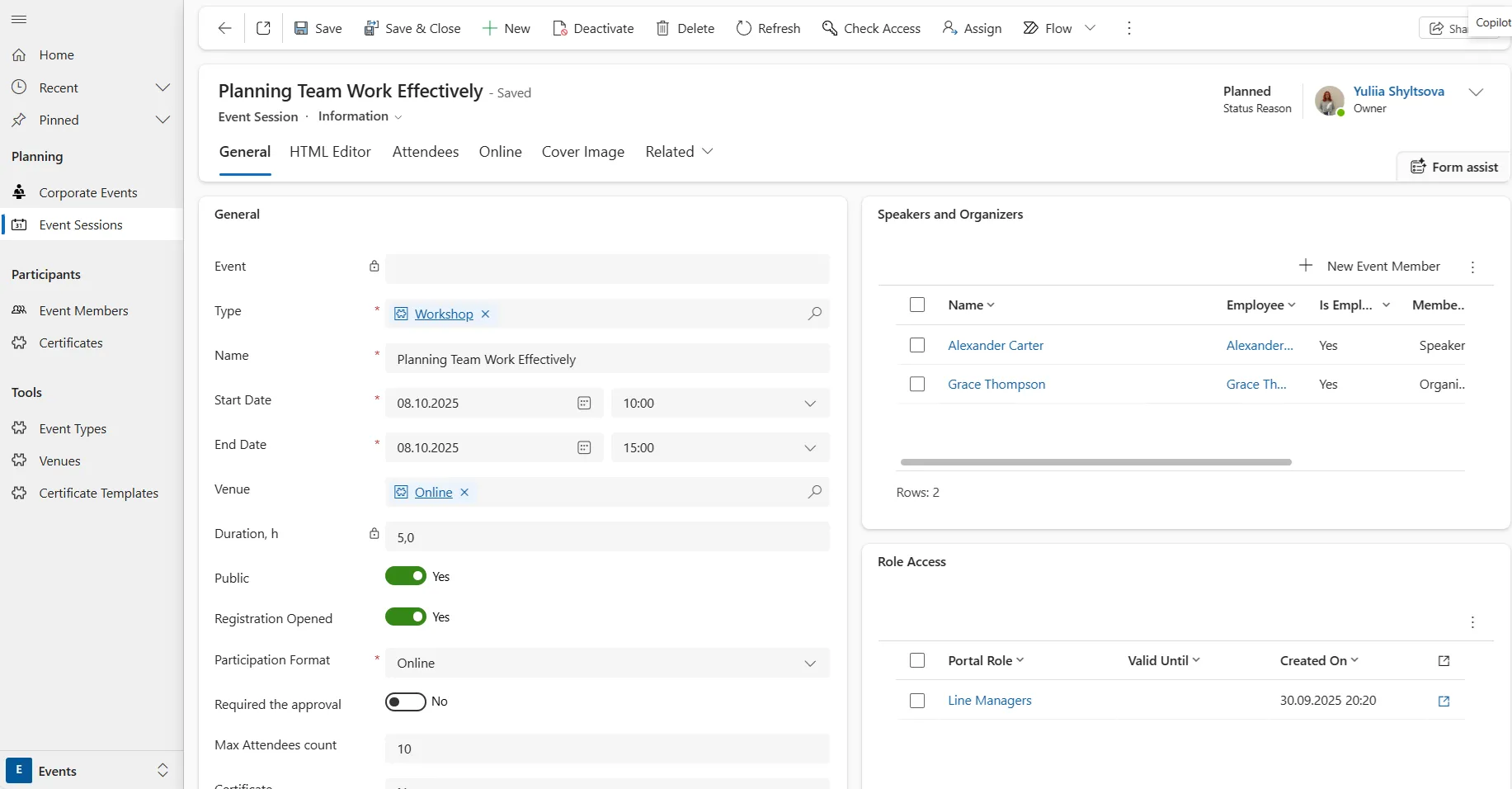Open the start time 10:00 dropdown
Viewport: 1512px width, 789px height.
[x=810, y=403]
